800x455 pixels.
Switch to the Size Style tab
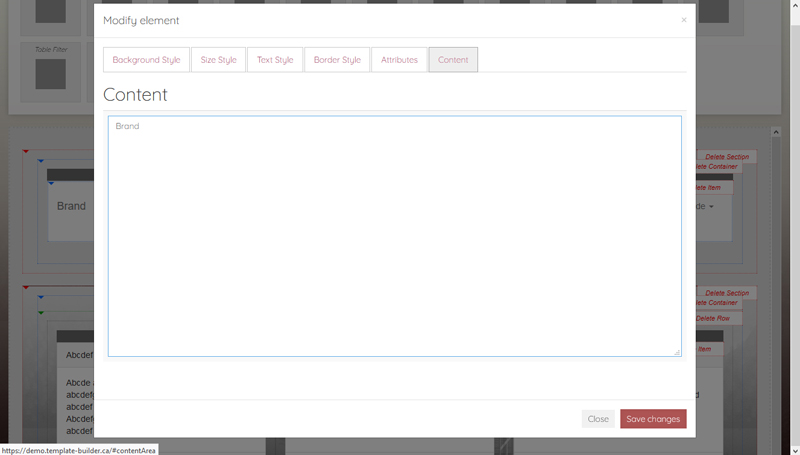point(218,60)
